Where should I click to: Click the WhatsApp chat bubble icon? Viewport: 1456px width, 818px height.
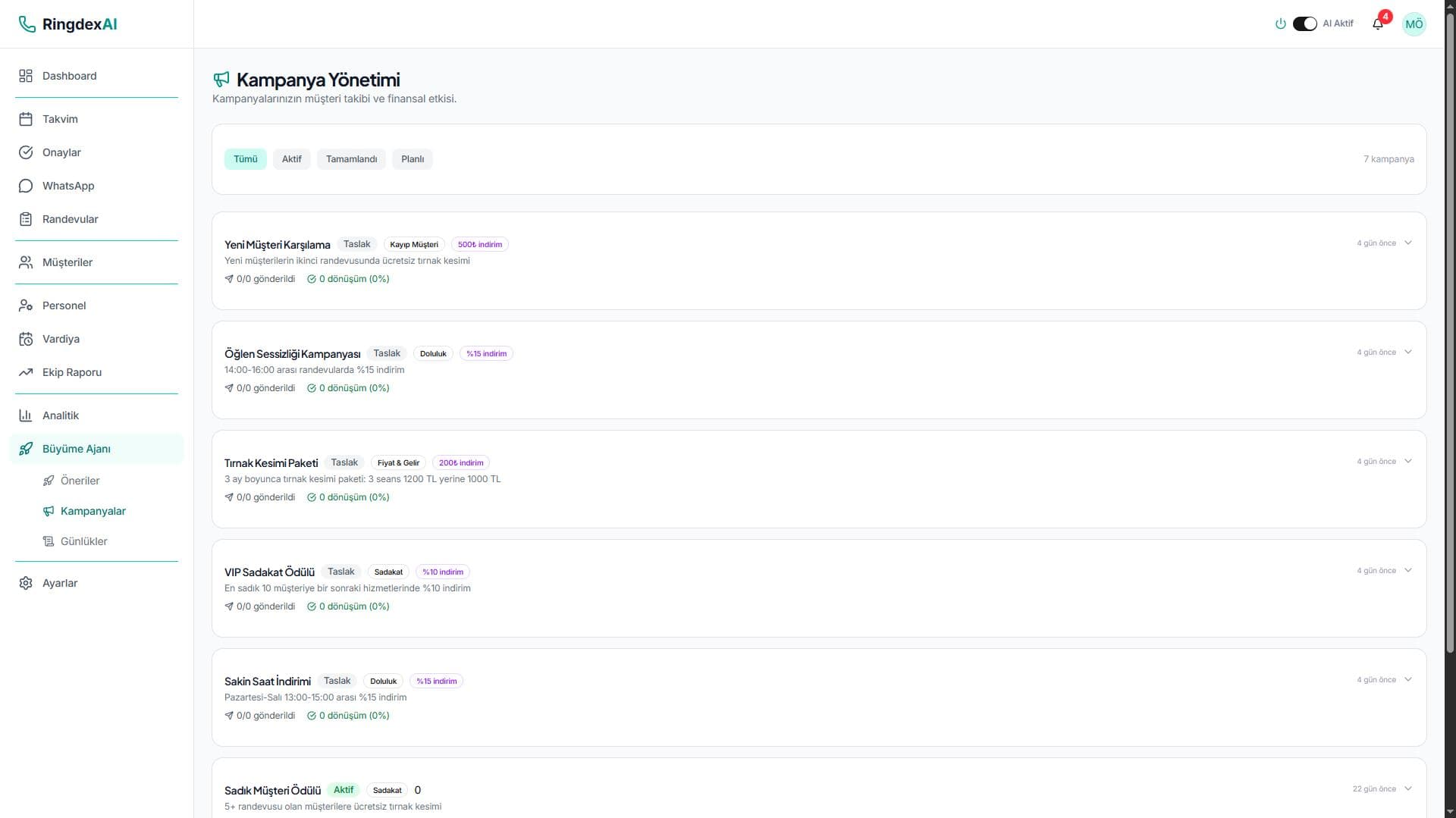[26, 186]
